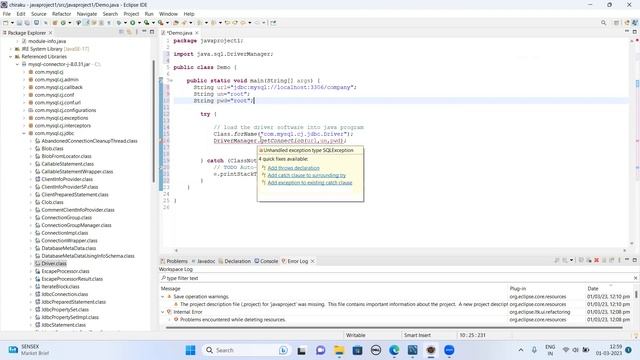Switch to the Console tab
The width and height of the screenshot is (640, 360).
(266, 261)
